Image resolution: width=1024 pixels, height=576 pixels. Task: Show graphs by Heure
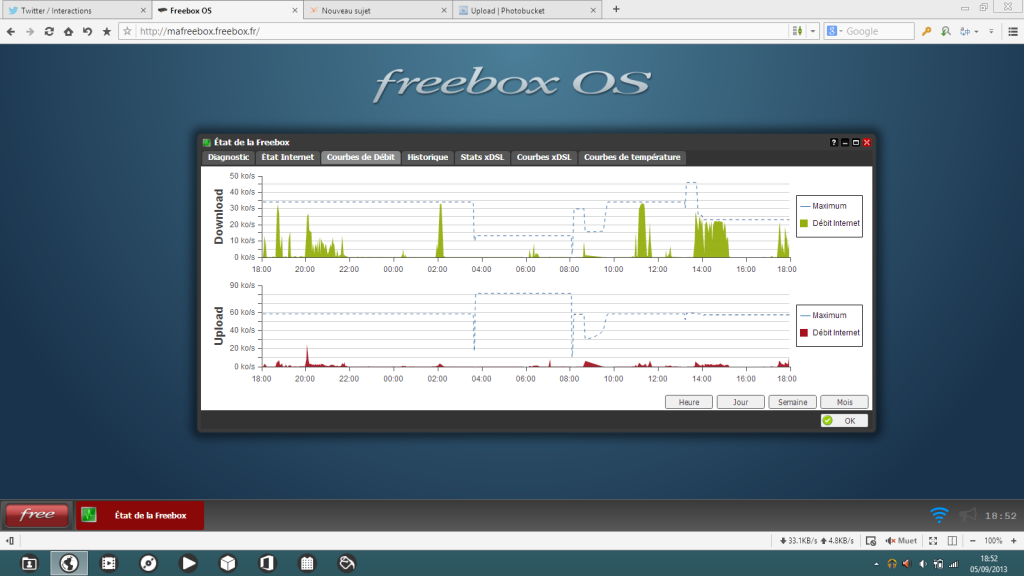pos(688,402)
